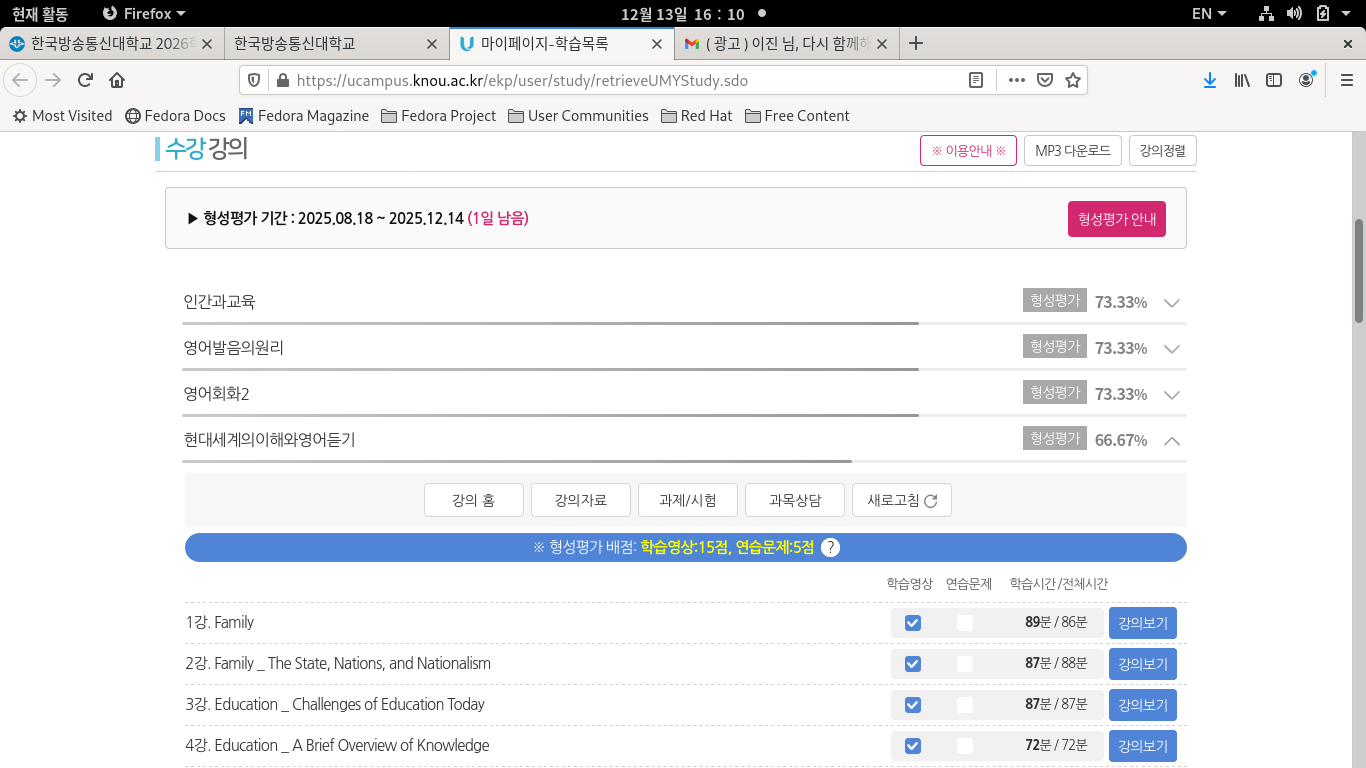Image resolution: width=1366 pixels, height=768 pixels.
Task: Click the help question mark icon
Action: [830, 548]
